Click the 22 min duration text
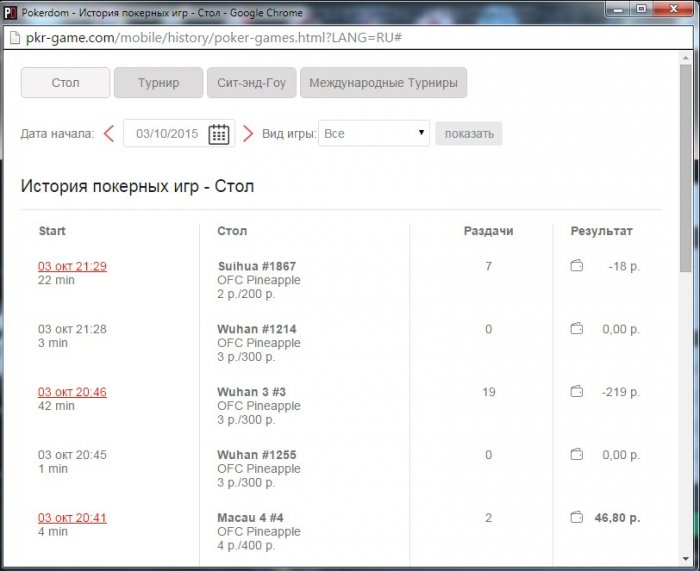The image size is (700, 571). (x=56, y=280)
